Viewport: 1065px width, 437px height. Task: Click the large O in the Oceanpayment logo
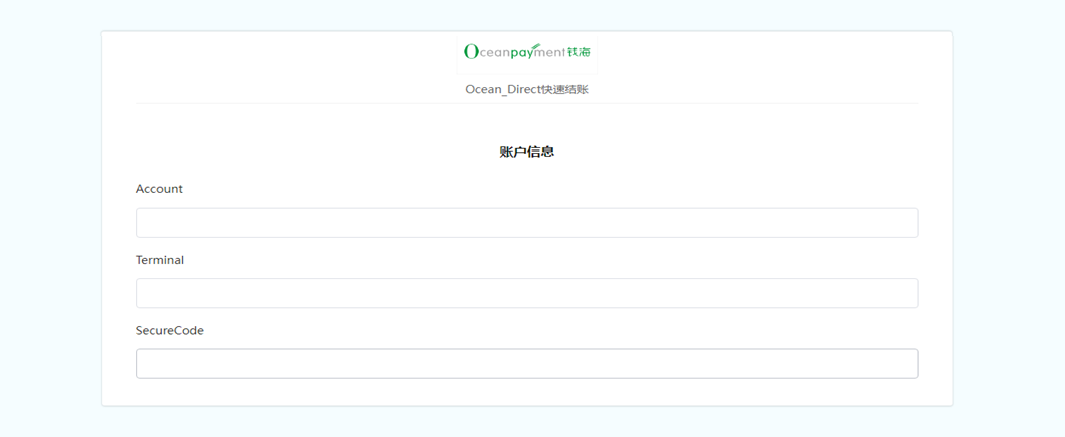[471, 52]
